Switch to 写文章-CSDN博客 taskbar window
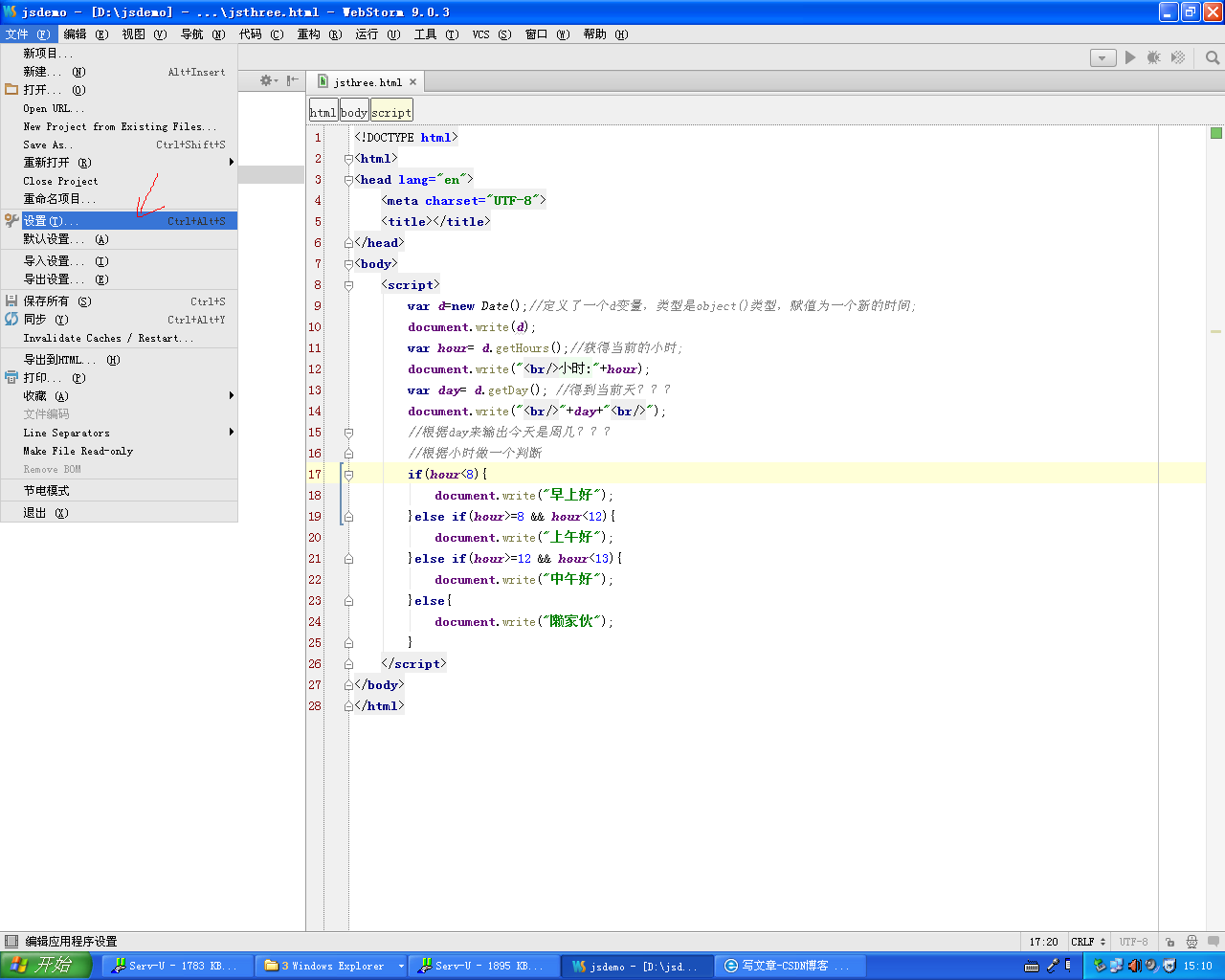 coord(791,966)
